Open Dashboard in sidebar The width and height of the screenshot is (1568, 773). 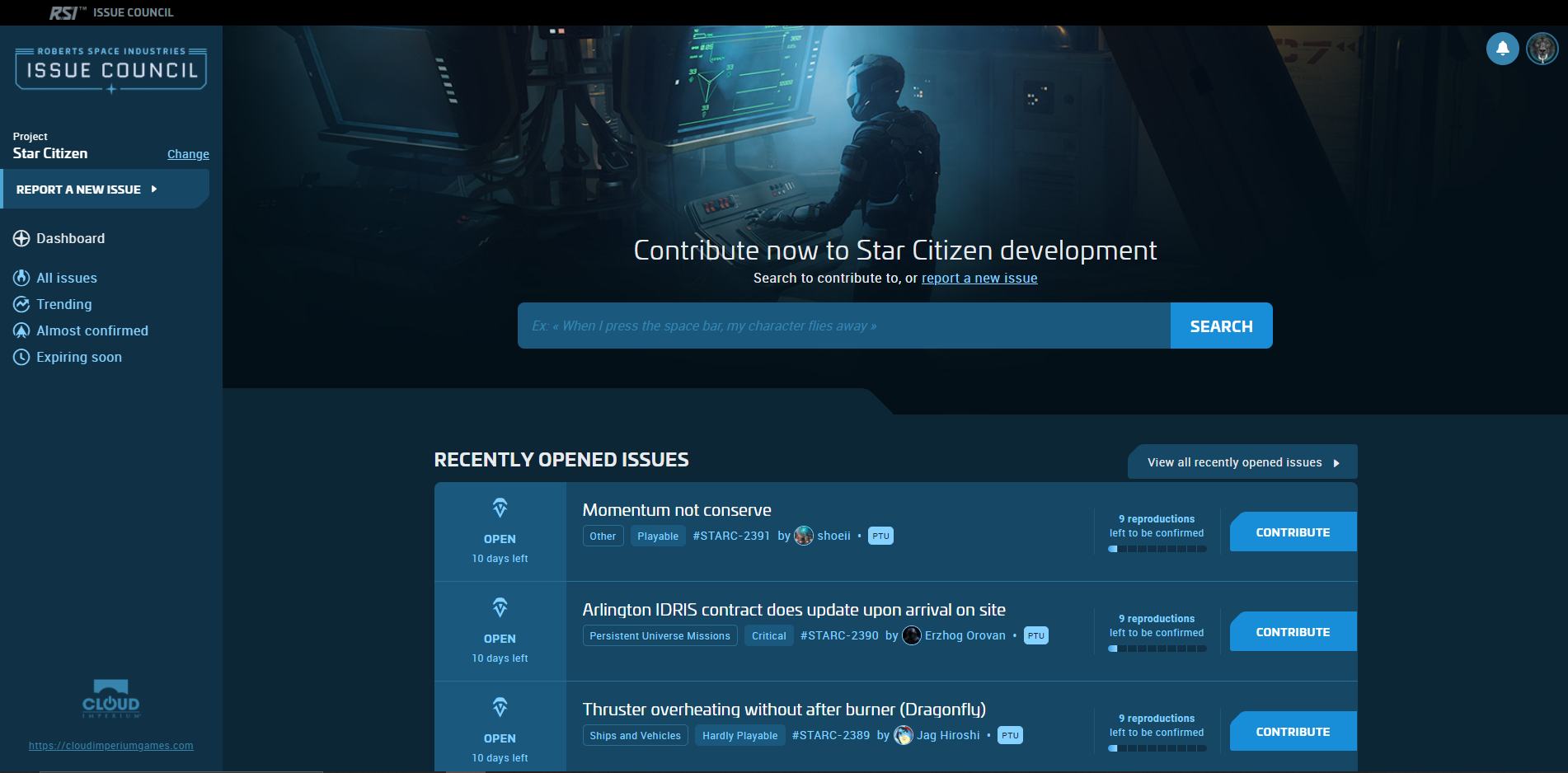[70, 238]
